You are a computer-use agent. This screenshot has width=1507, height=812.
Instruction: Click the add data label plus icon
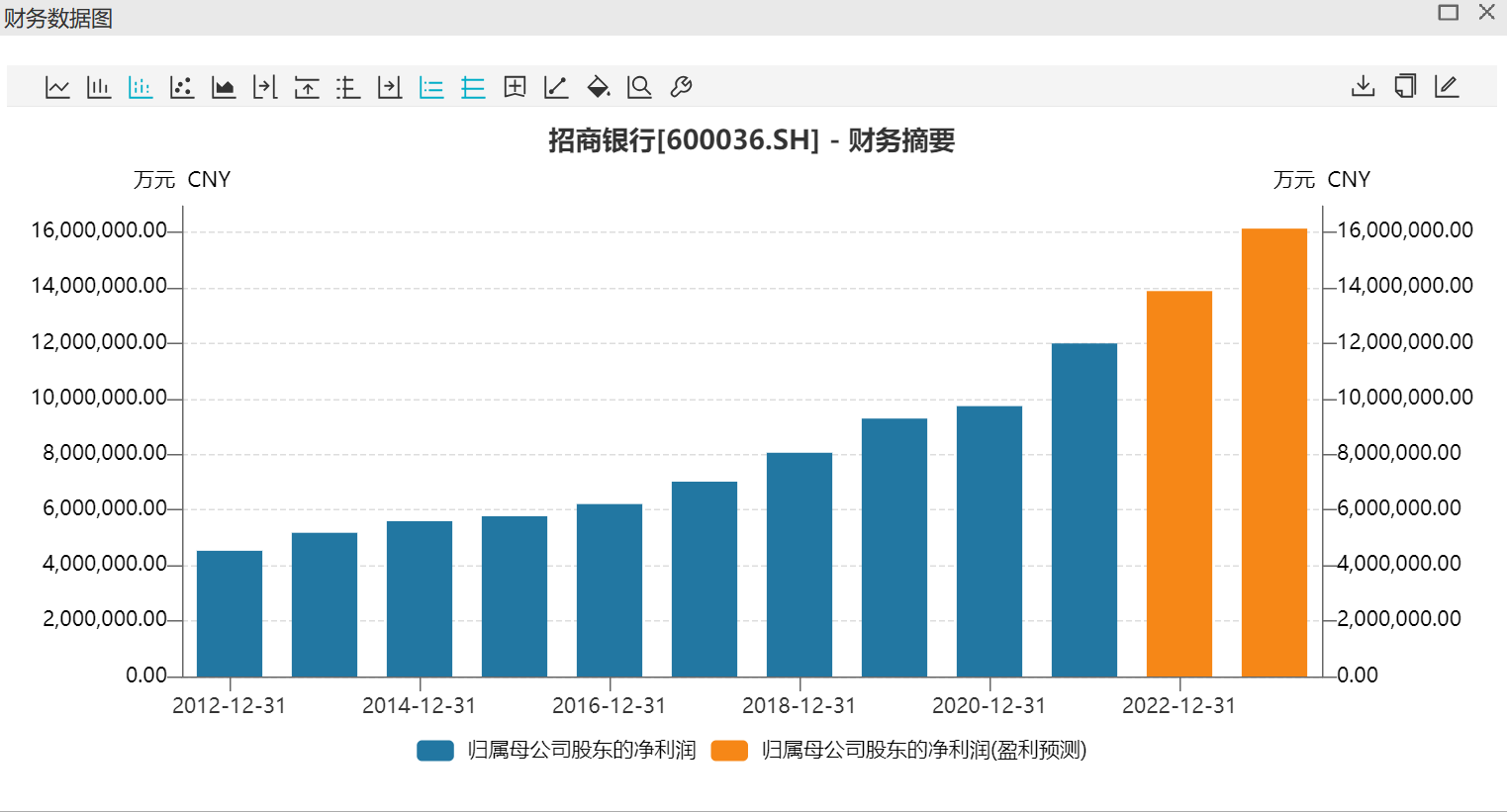pos(515,87)
